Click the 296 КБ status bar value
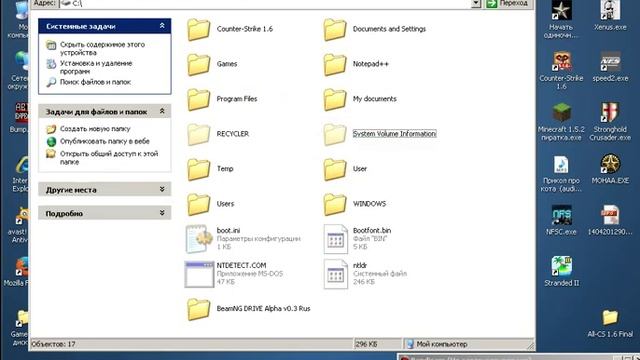The height and width of the screenshot is (360, 640). 366,344
